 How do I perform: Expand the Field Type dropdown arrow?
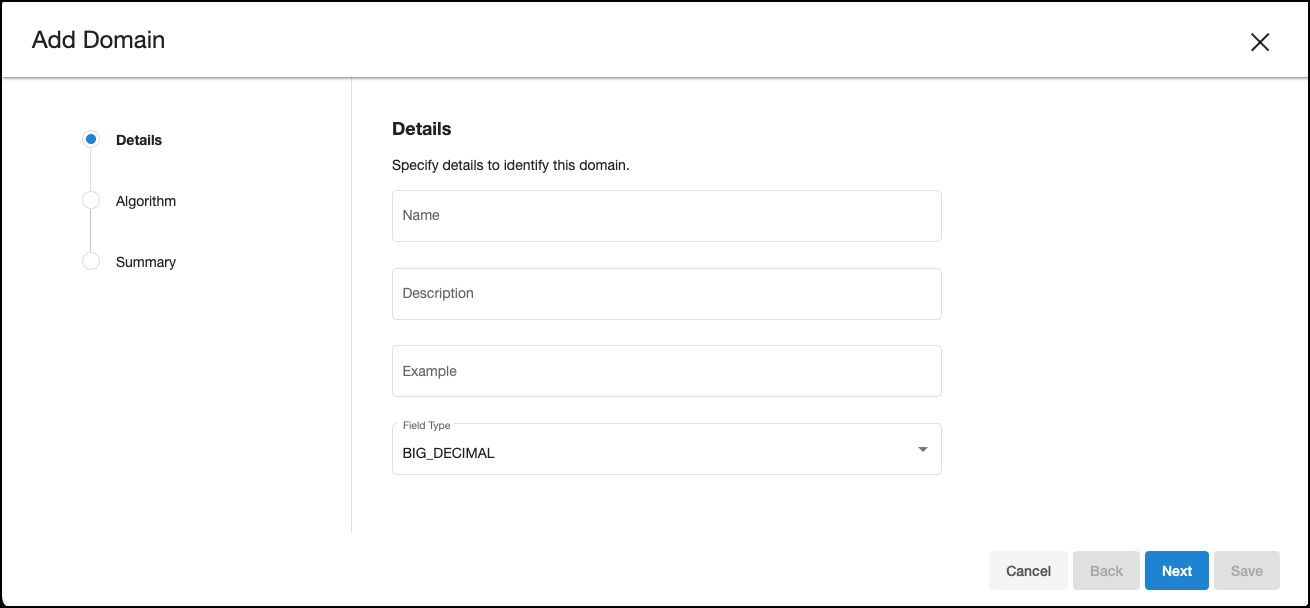point(923,450)
